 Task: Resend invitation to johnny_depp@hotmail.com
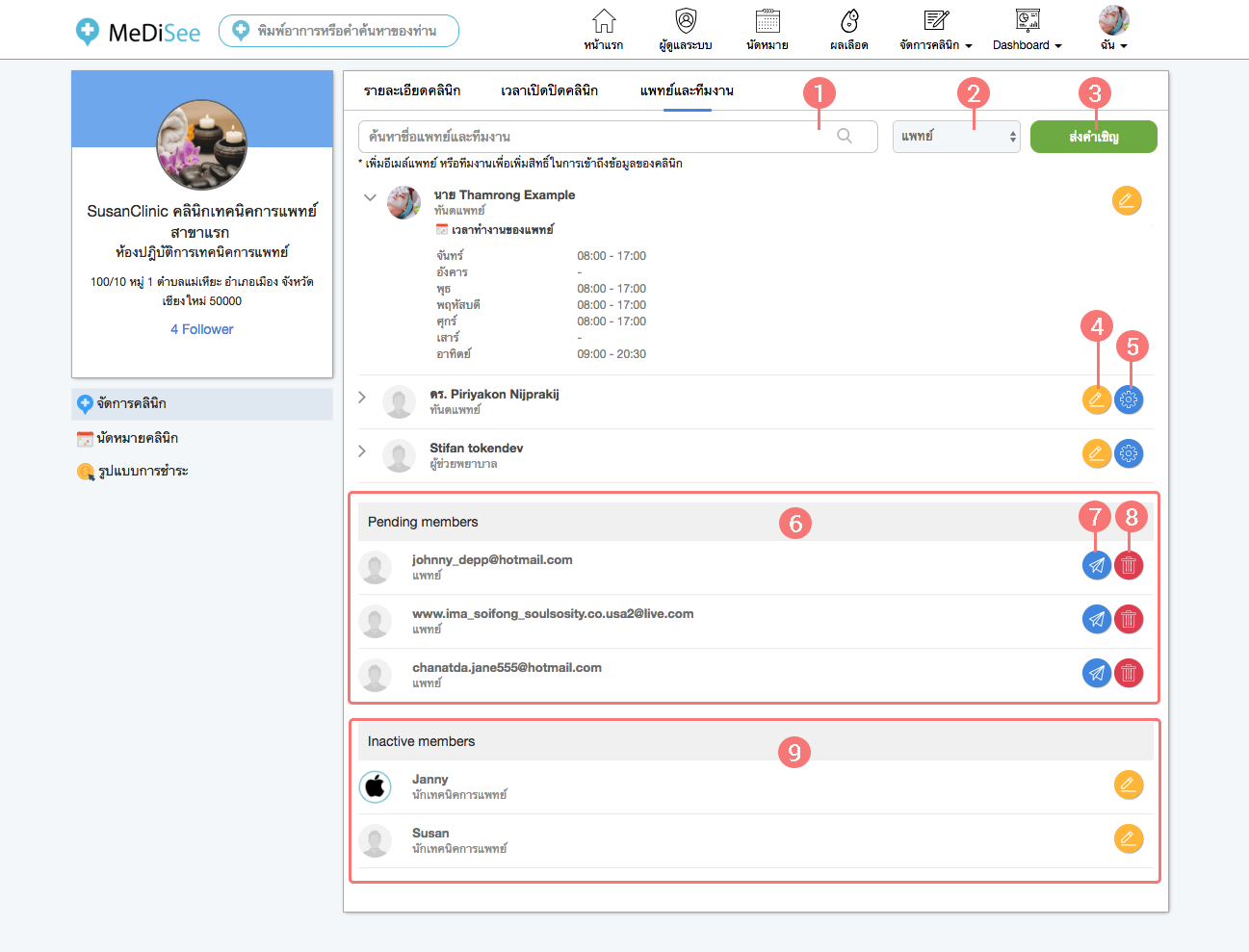[x=1096, y=565]
